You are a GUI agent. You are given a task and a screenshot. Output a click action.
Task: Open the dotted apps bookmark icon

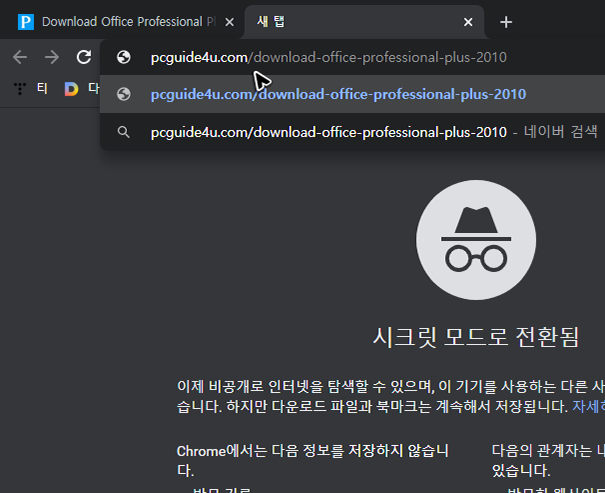(20, 89)
